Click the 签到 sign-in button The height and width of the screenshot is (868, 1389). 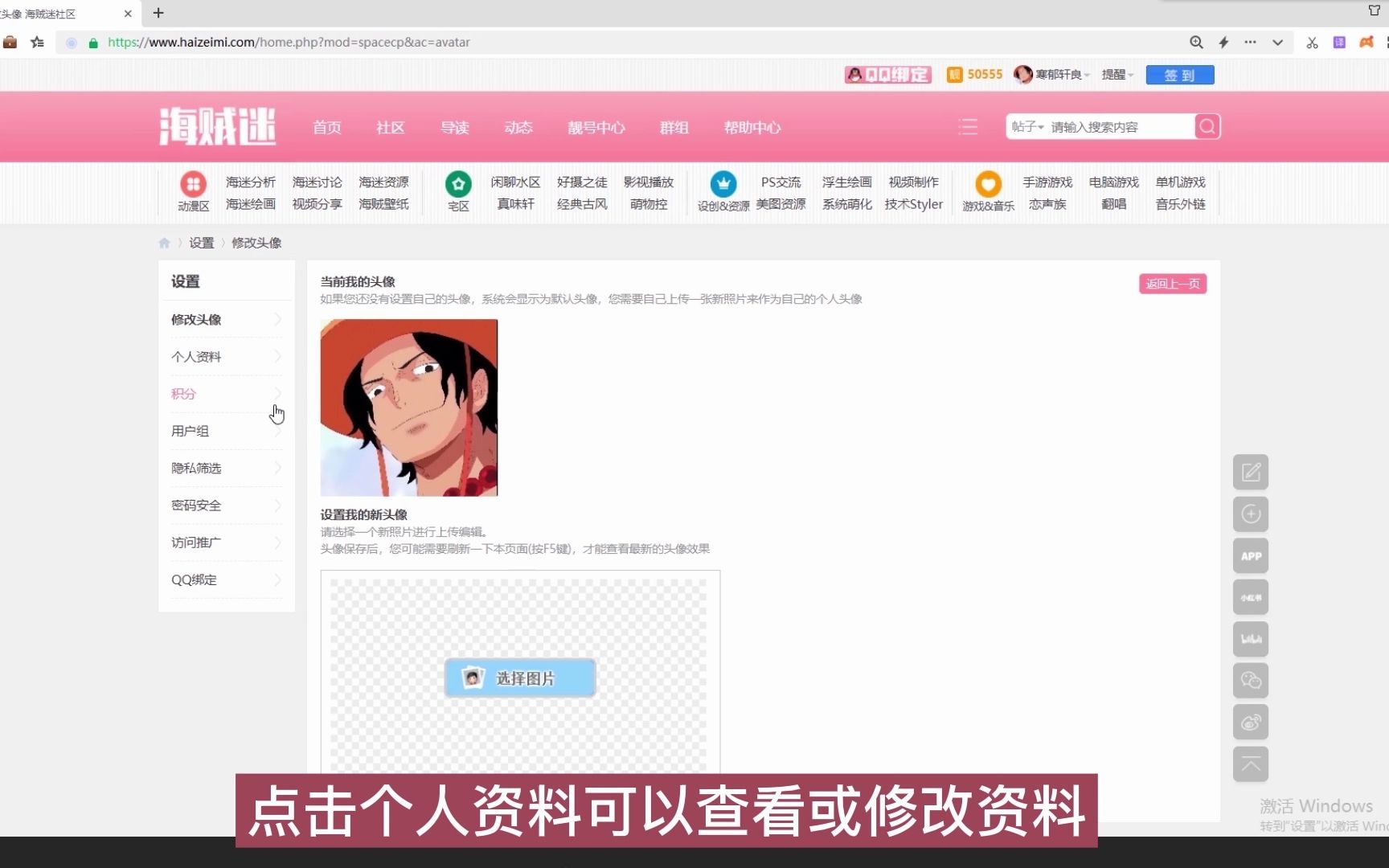[x=1179, y=75]
